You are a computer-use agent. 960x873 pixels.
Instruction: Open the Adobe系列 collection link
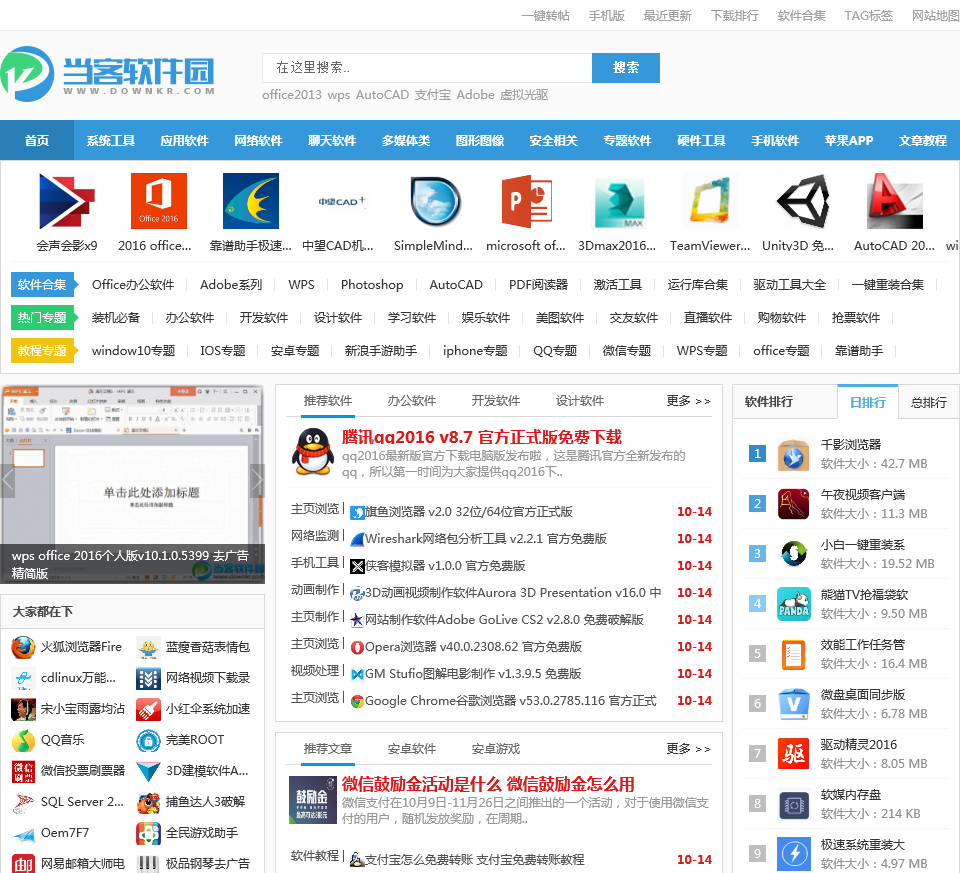pyautogui.click(x=231, y=285)
